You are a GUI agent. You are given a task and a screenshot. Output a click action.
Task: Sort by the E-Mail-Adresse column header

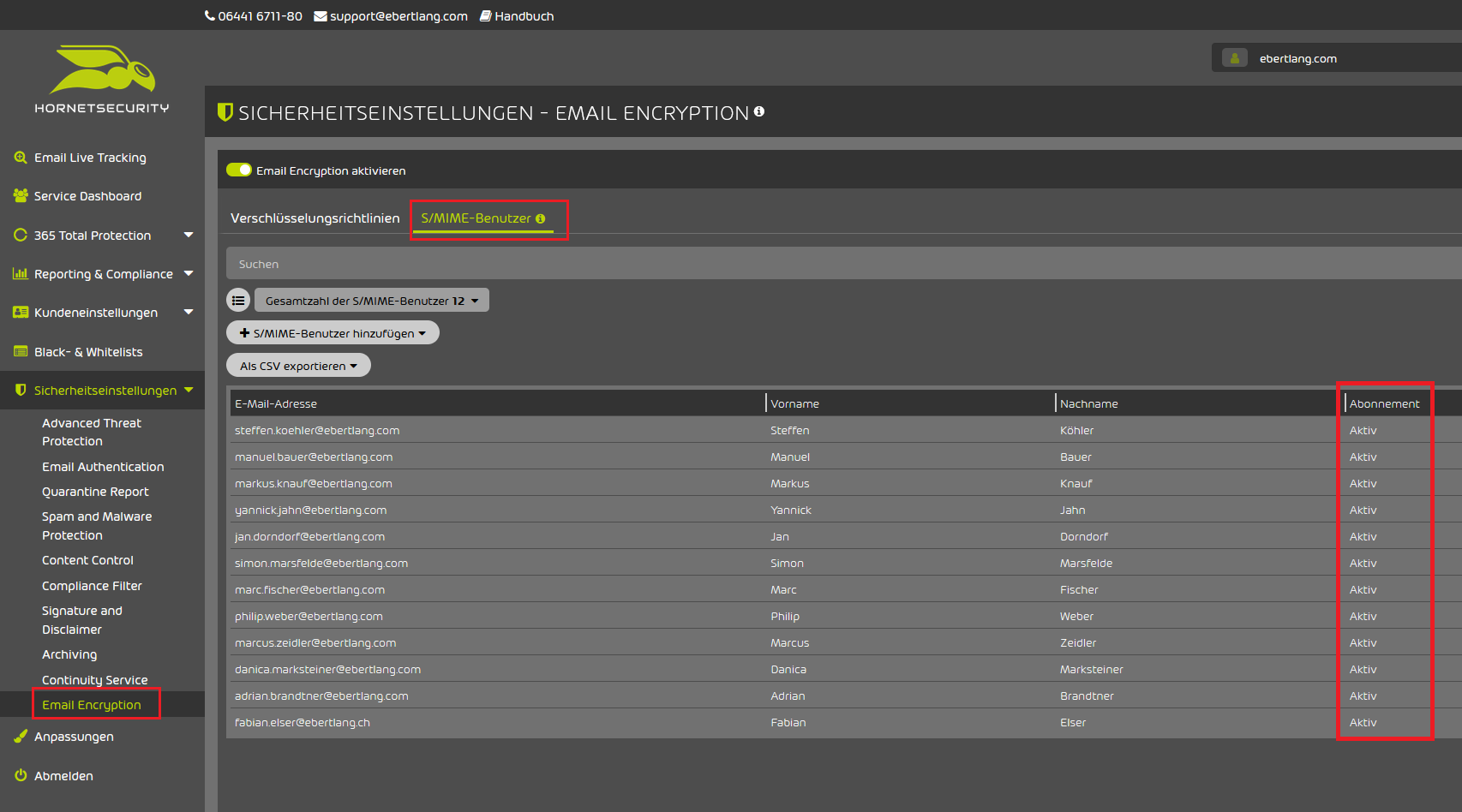click(276, 403)
